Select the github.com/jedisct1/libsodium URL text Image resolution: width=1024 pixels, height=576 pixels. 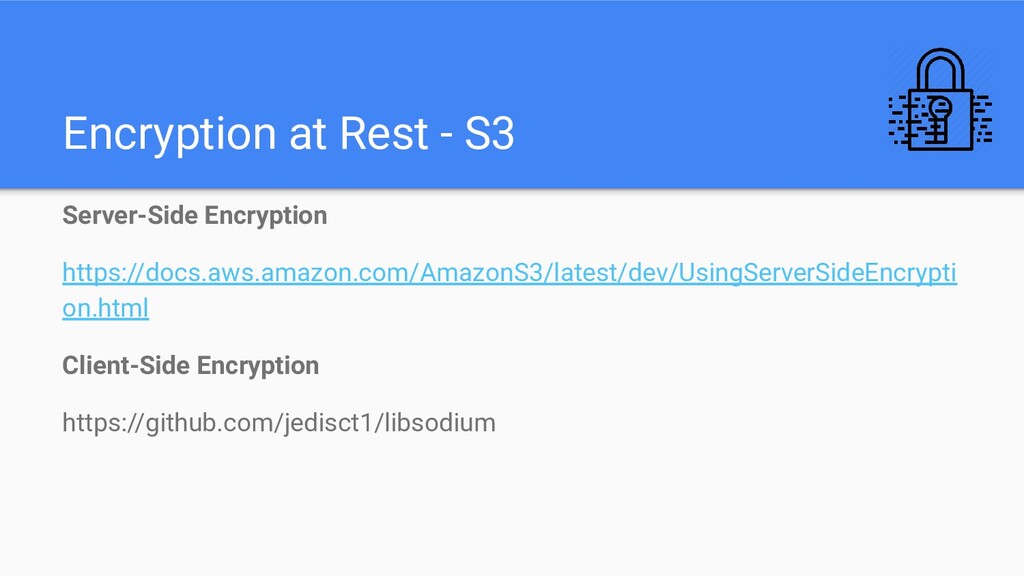(279, 423)
